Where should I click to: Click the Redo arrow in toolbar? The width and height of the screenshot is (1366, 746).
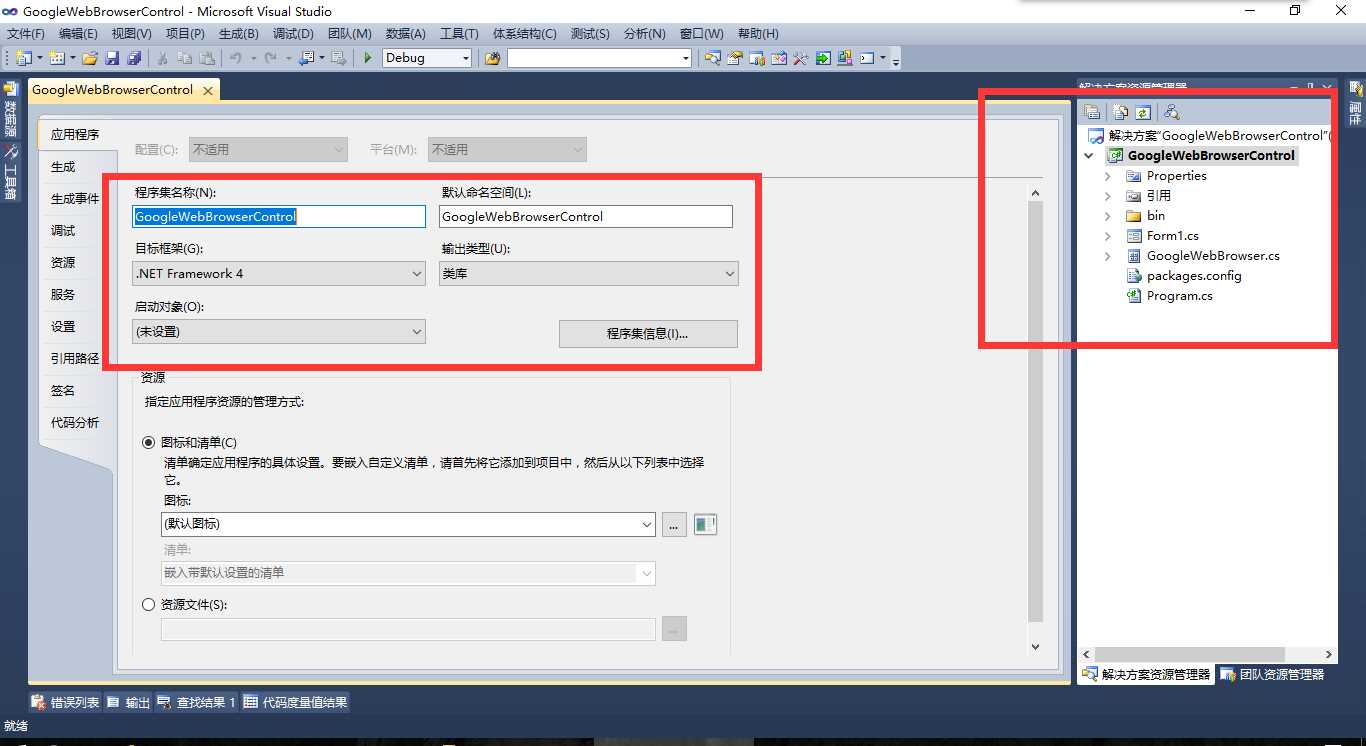(x=271, y=58)
